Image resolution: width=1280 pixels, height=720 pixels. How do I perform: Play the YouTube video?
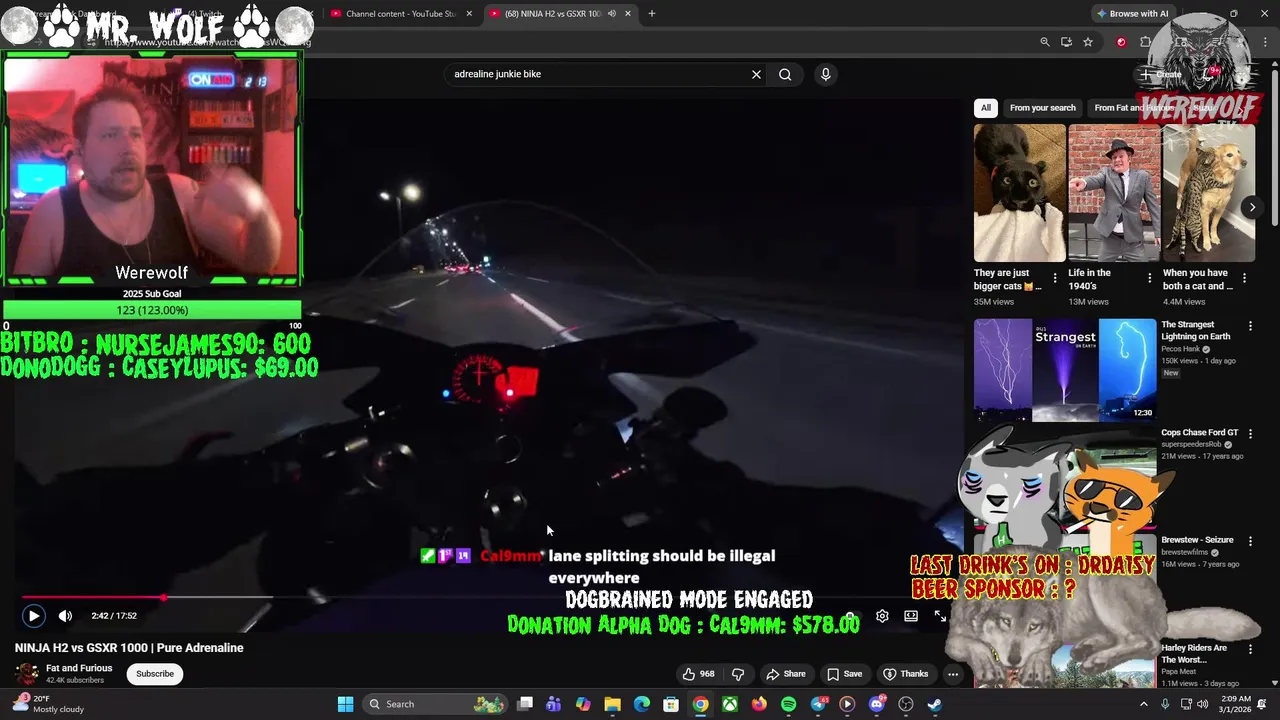[x=33, y=616]
